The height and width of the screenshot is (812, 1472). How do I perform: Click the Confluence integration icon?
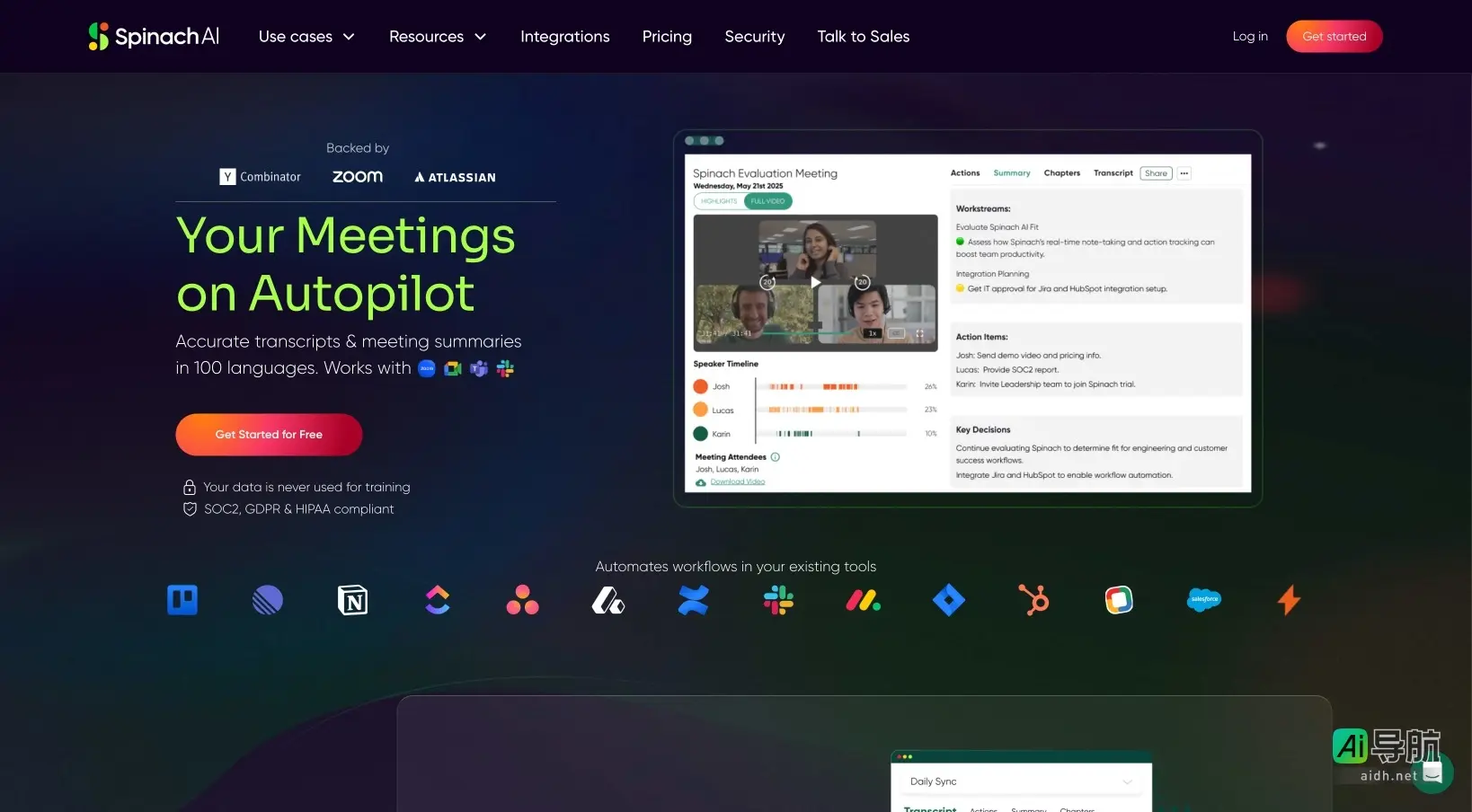point(693,600)
